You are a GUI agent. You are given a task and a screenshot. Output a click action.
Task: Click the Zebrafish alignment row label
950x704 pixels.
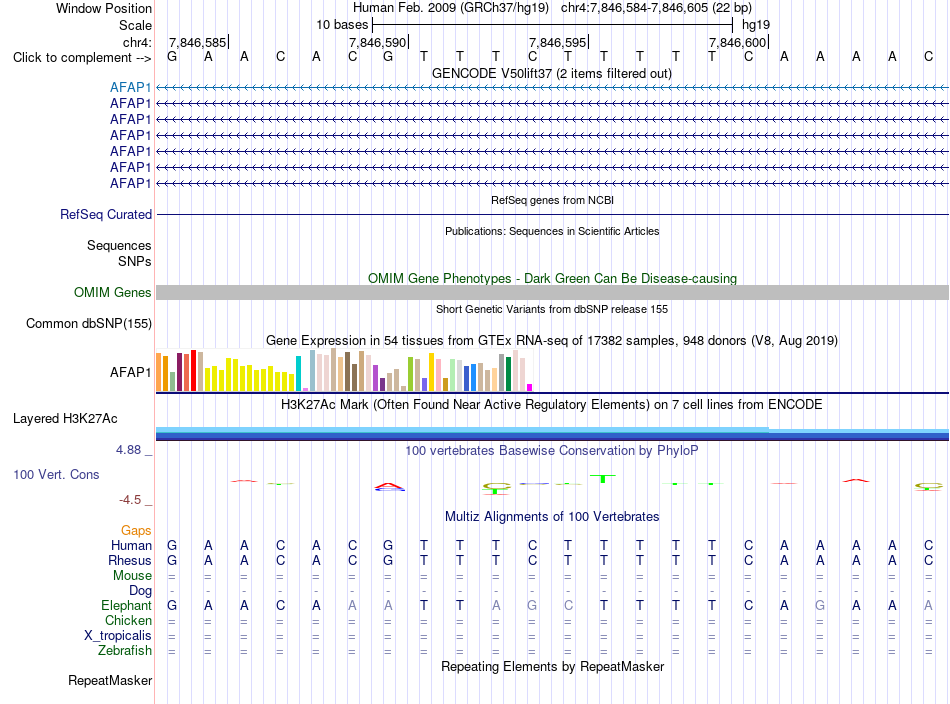coord(125,651)
